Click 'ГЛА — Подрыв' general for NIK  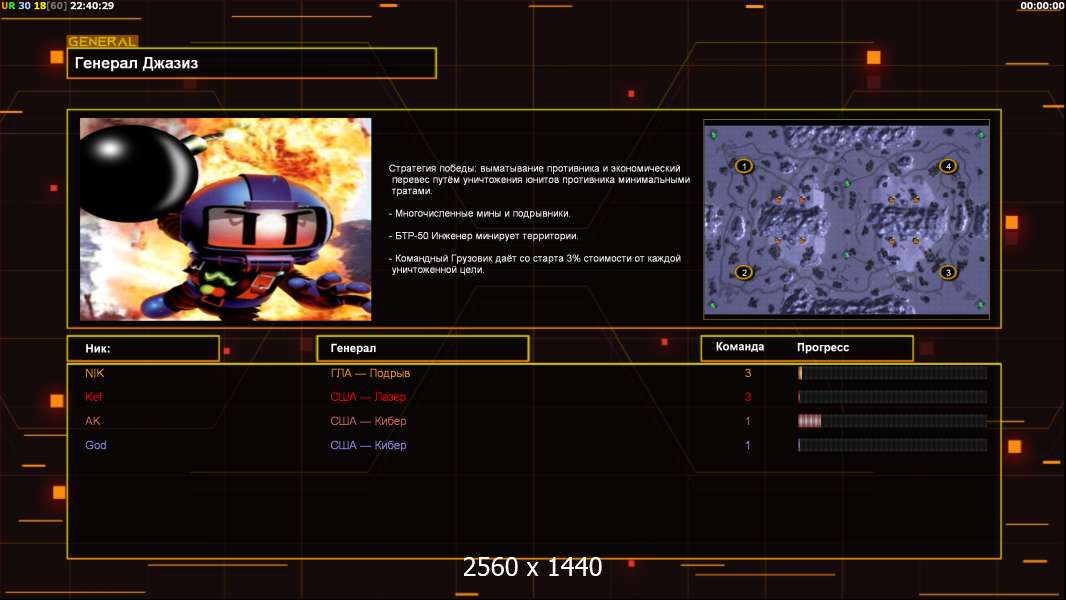(371, 373)
